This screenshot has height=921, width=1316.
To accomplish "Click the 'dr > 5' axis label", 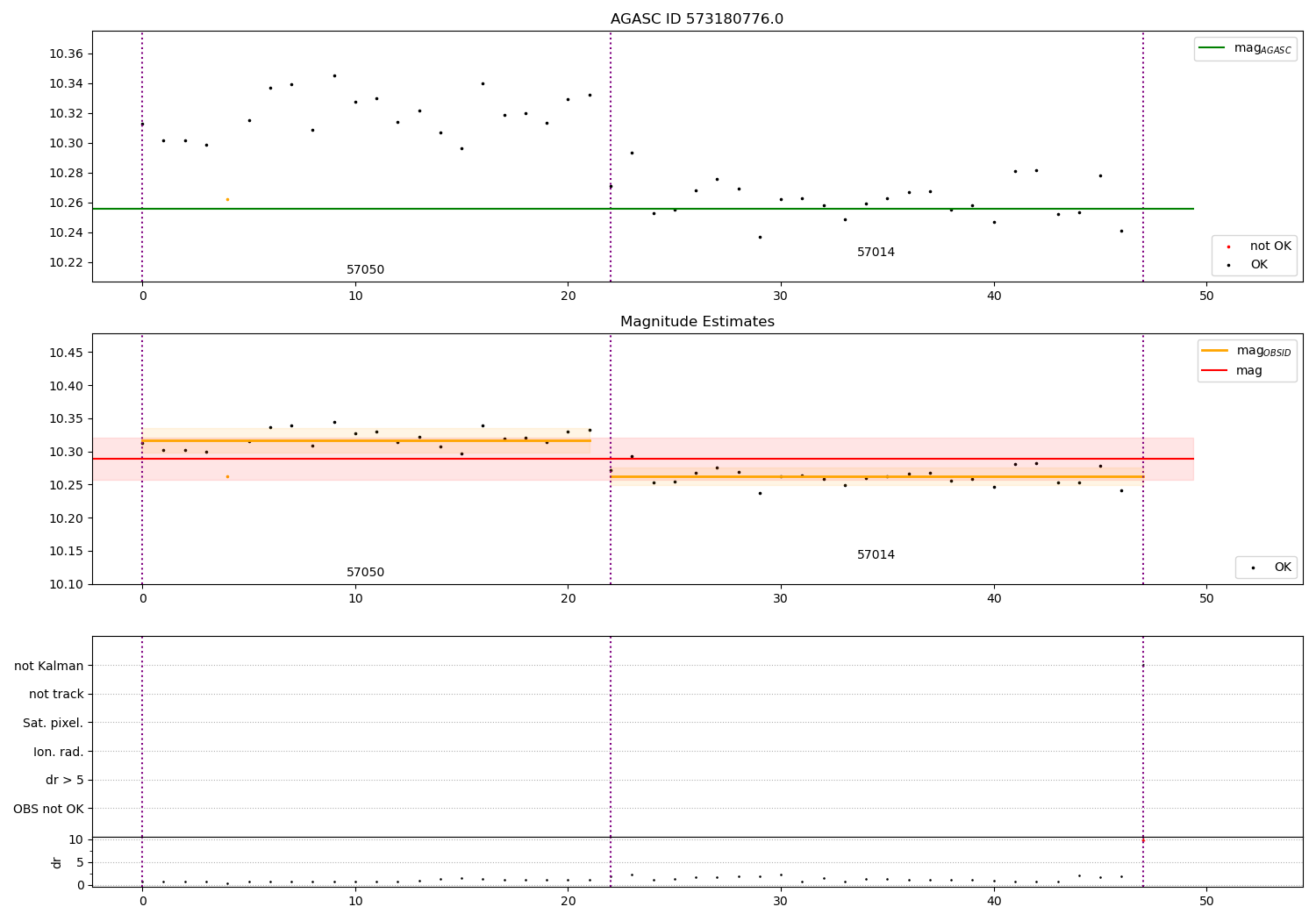I will coord(65,780).
